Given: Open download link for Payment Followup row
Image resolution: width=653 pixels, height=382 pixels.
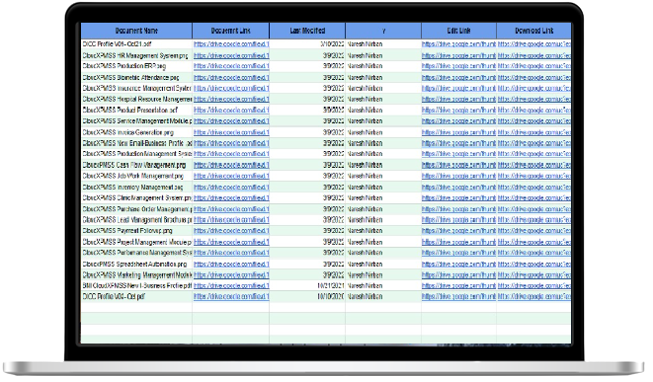Looking at the screenshot, I should (x=534, y=230).
